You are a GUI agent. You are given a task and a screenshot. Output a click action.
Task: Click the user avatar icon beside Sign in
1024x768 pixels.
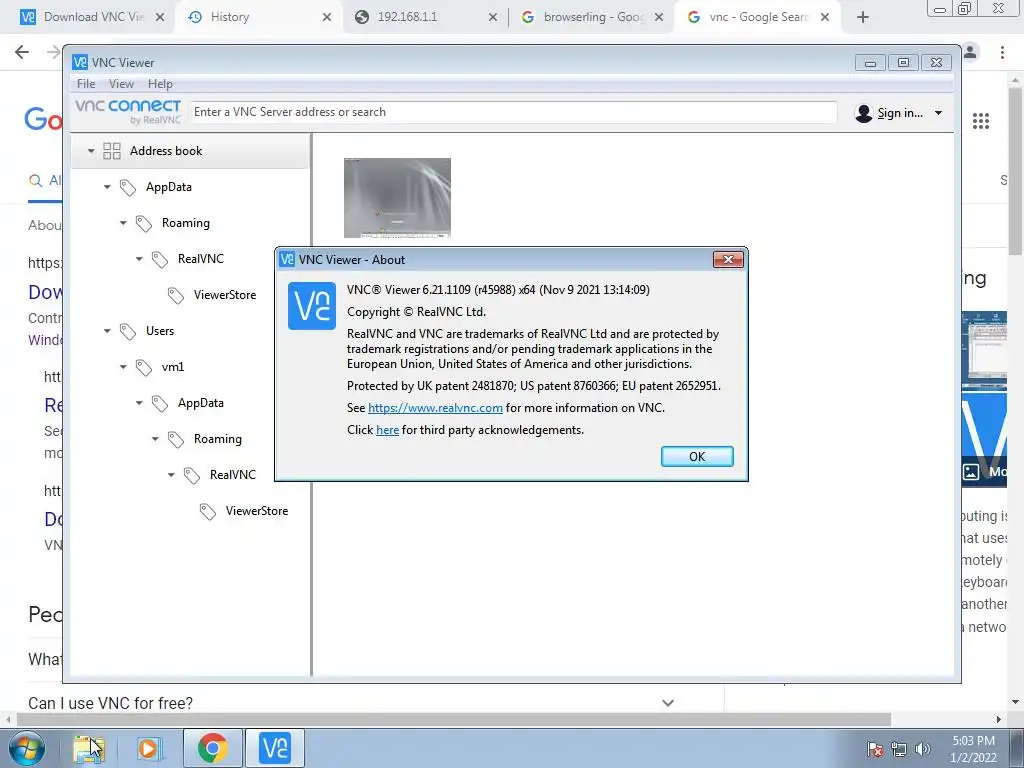(863, 113)
